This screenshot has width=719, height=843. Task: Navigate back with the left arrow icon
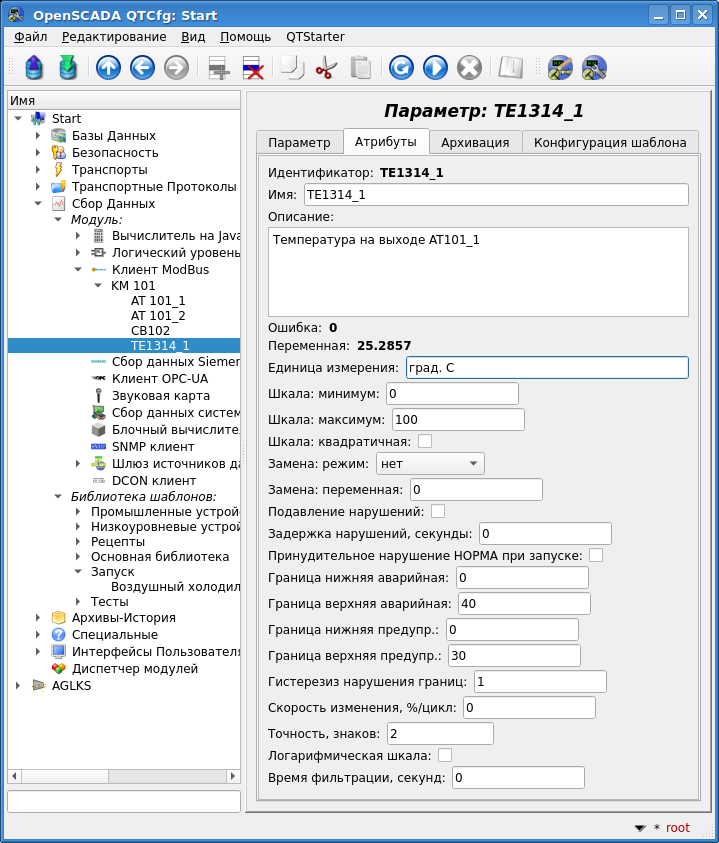(x=142, y=68)
